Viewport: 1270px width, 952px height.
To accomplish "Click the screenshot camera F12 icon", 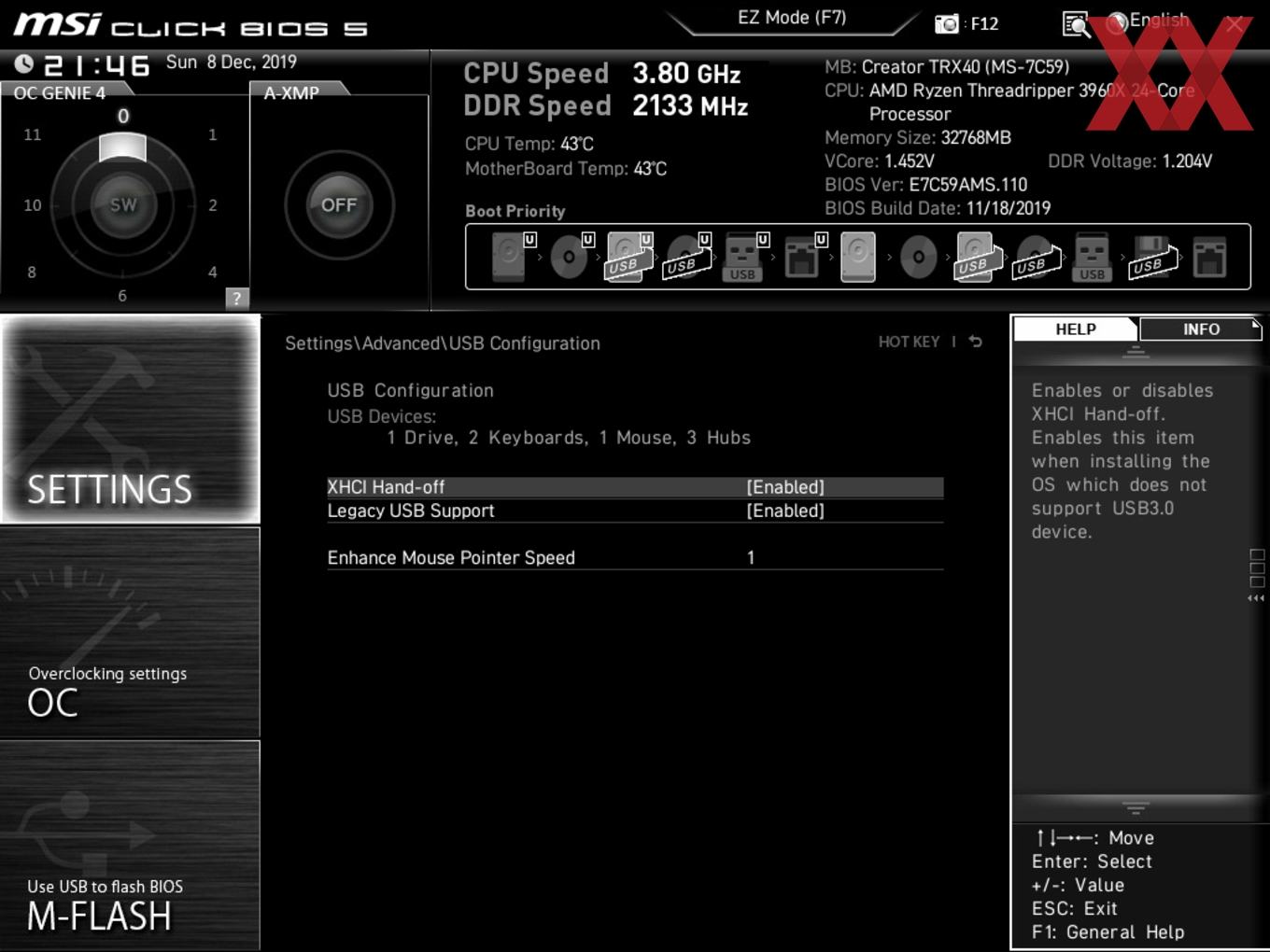I will pos(946,23).
